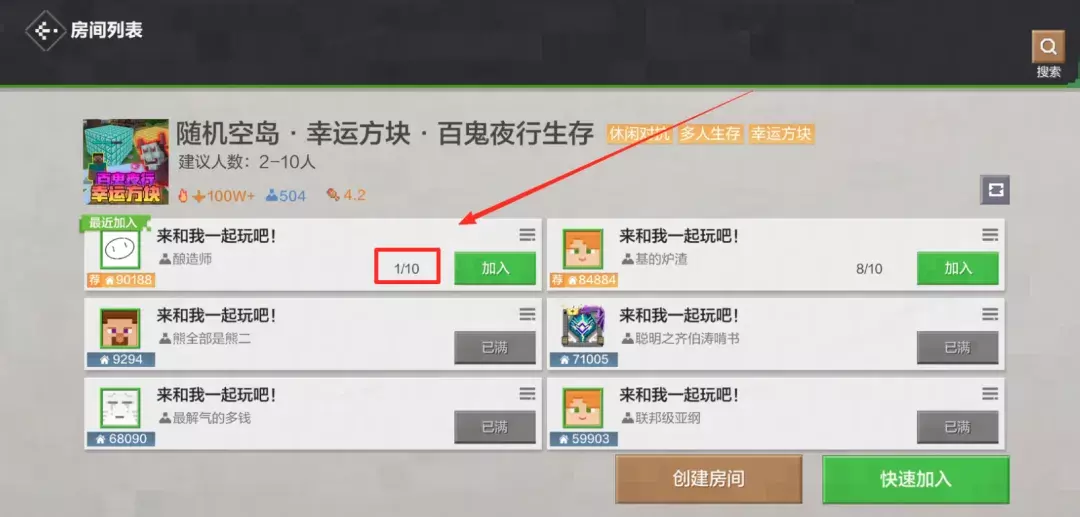Click the green 快速加入 button
The width and height of the screenshot is (1080, 517).
(915, 479)
